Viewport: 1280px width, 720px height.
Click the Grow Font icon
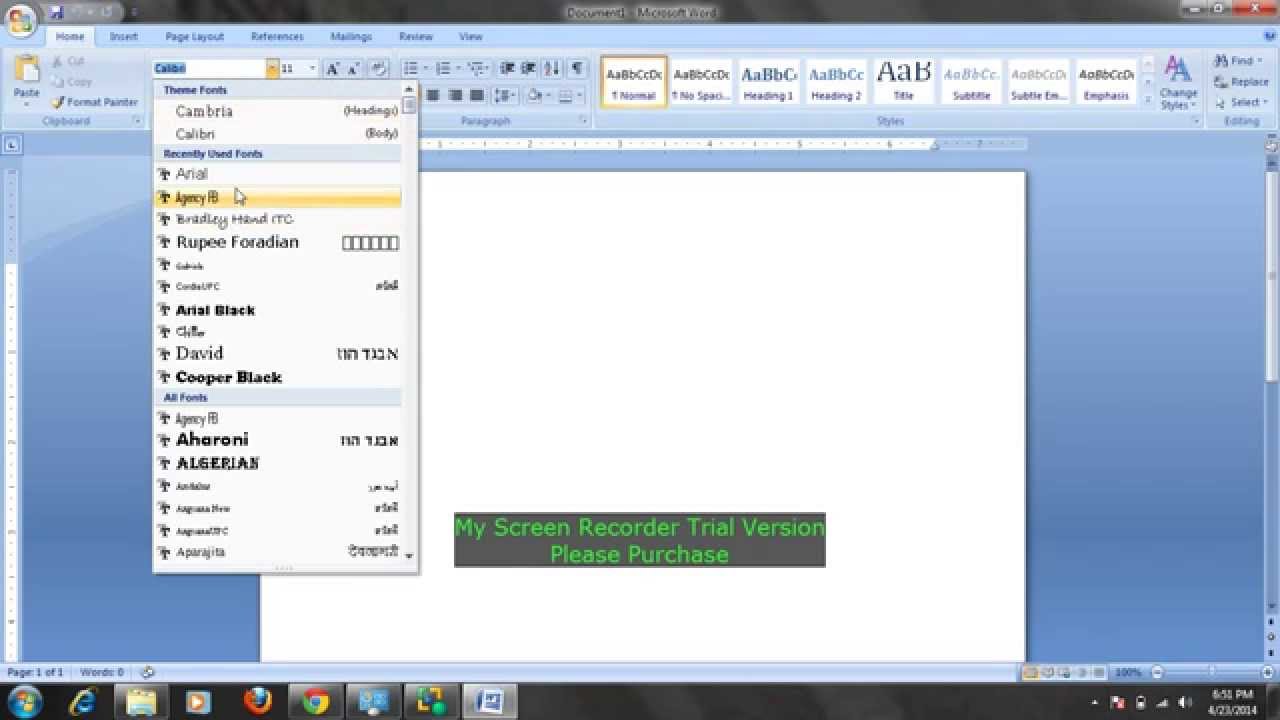(x=333, y=69)
